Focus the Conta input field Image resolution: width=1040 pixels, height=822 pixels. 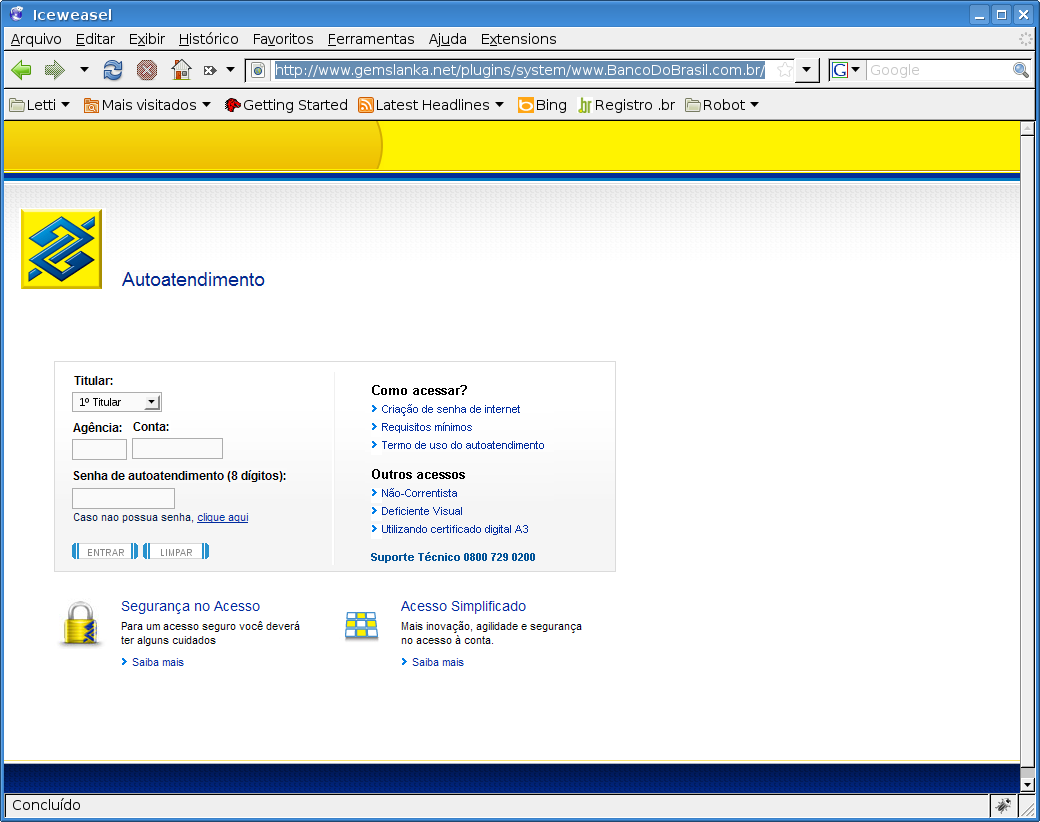tap(177, 448)
